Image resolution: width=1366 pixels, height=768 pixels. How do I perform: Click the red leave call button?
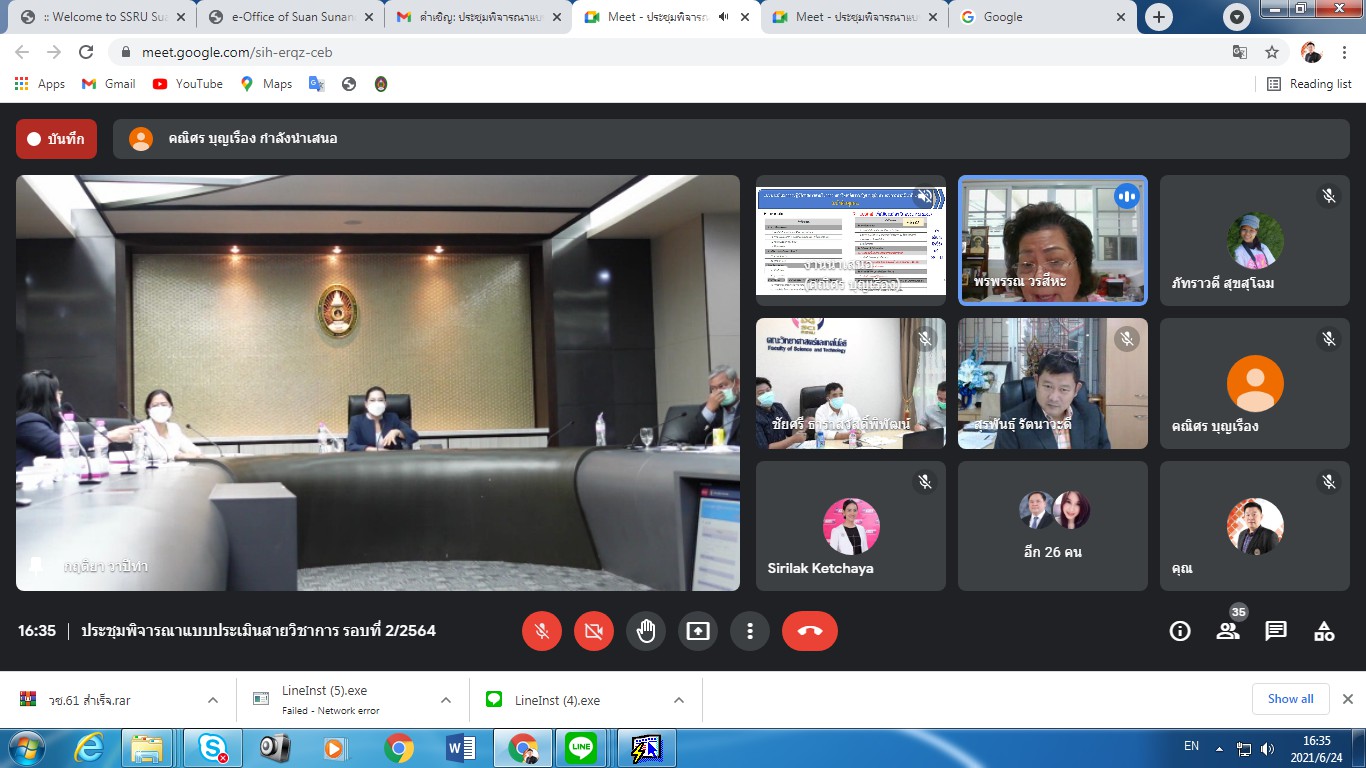pyautogui.click(x=809, y=631)
